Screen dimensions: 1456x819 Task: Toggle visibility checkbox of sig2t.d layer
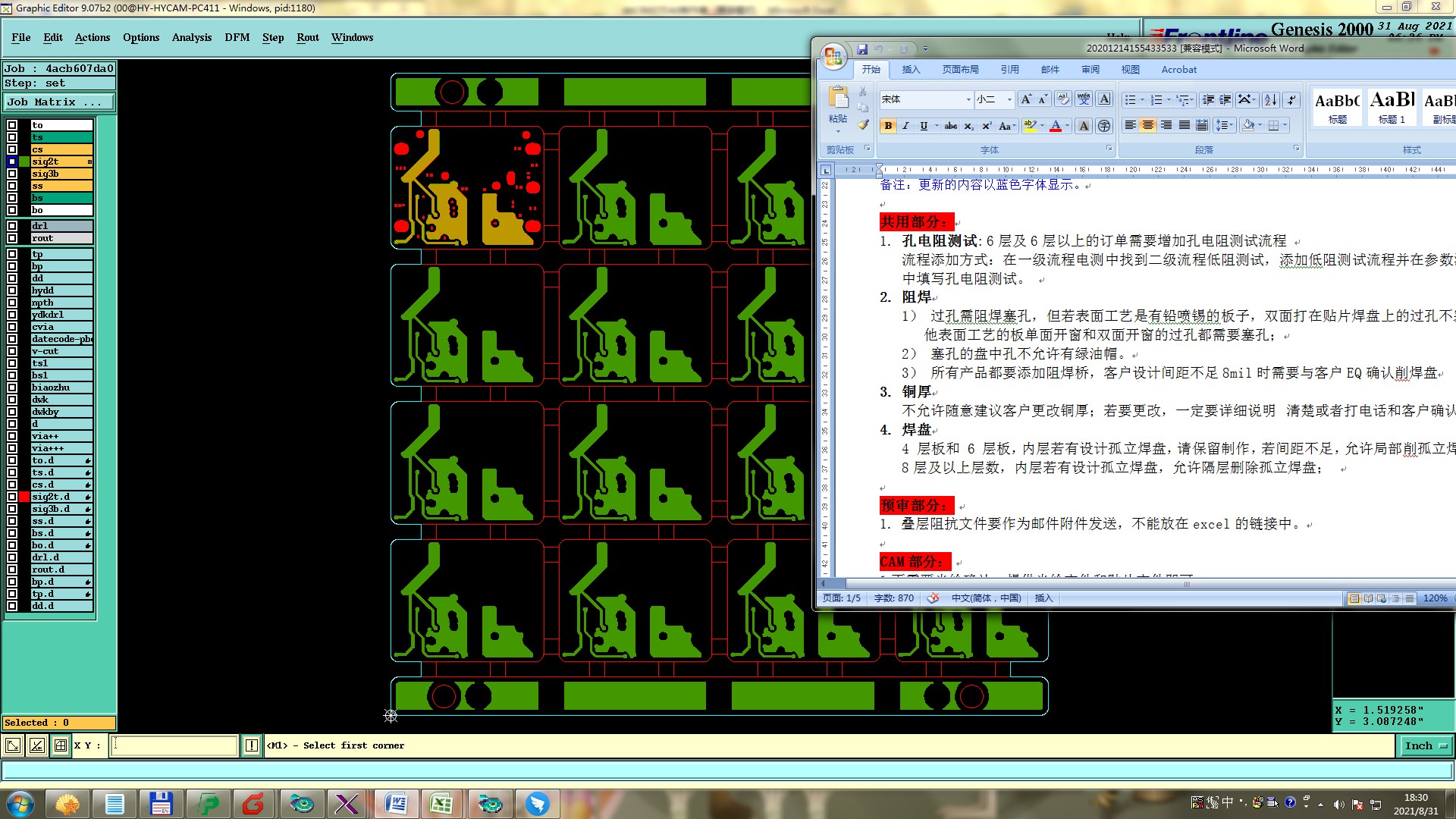click(12, 497)
